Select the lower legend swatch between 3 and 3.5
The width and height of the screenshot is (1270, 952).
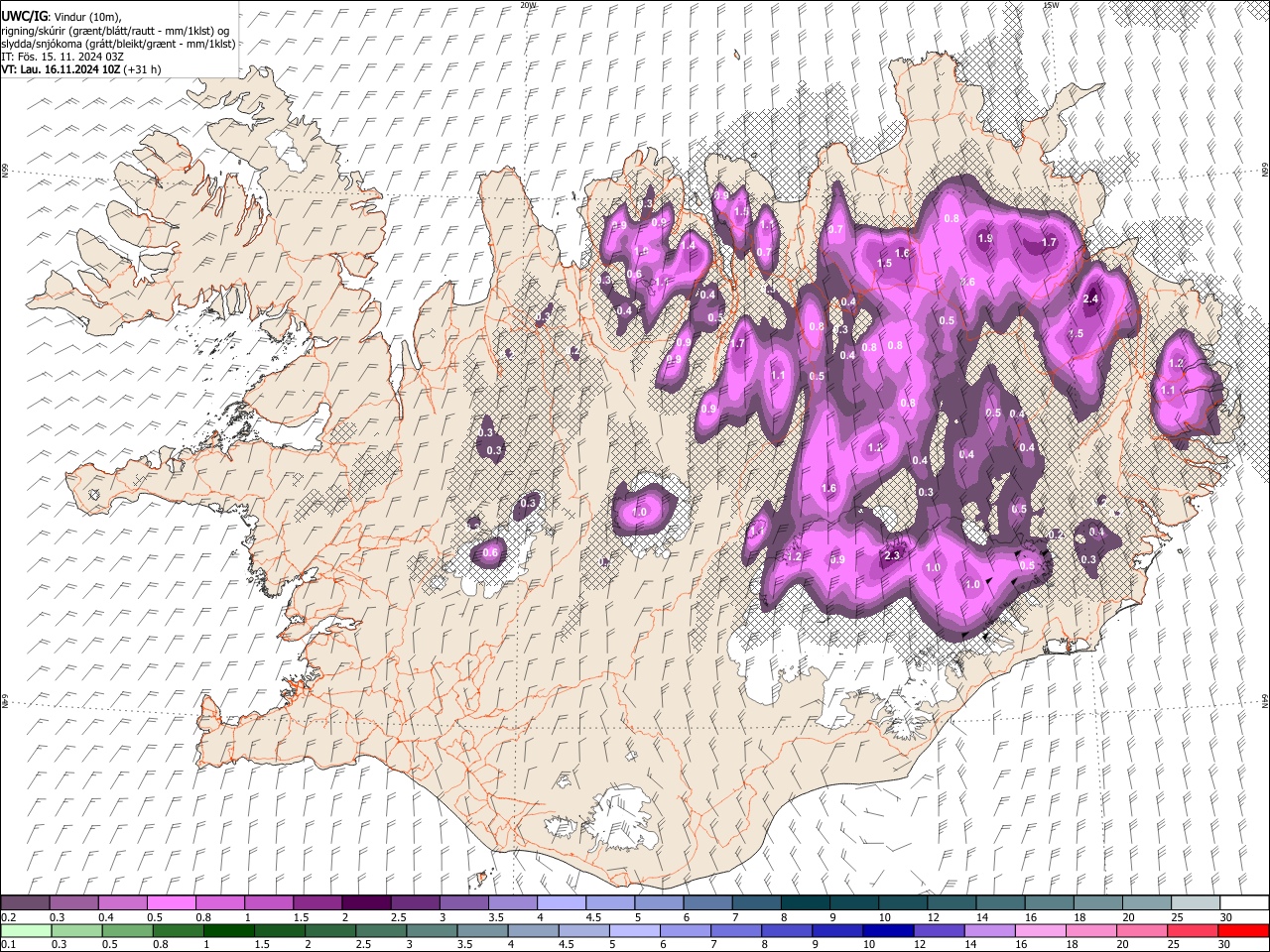tap(432, 930)
